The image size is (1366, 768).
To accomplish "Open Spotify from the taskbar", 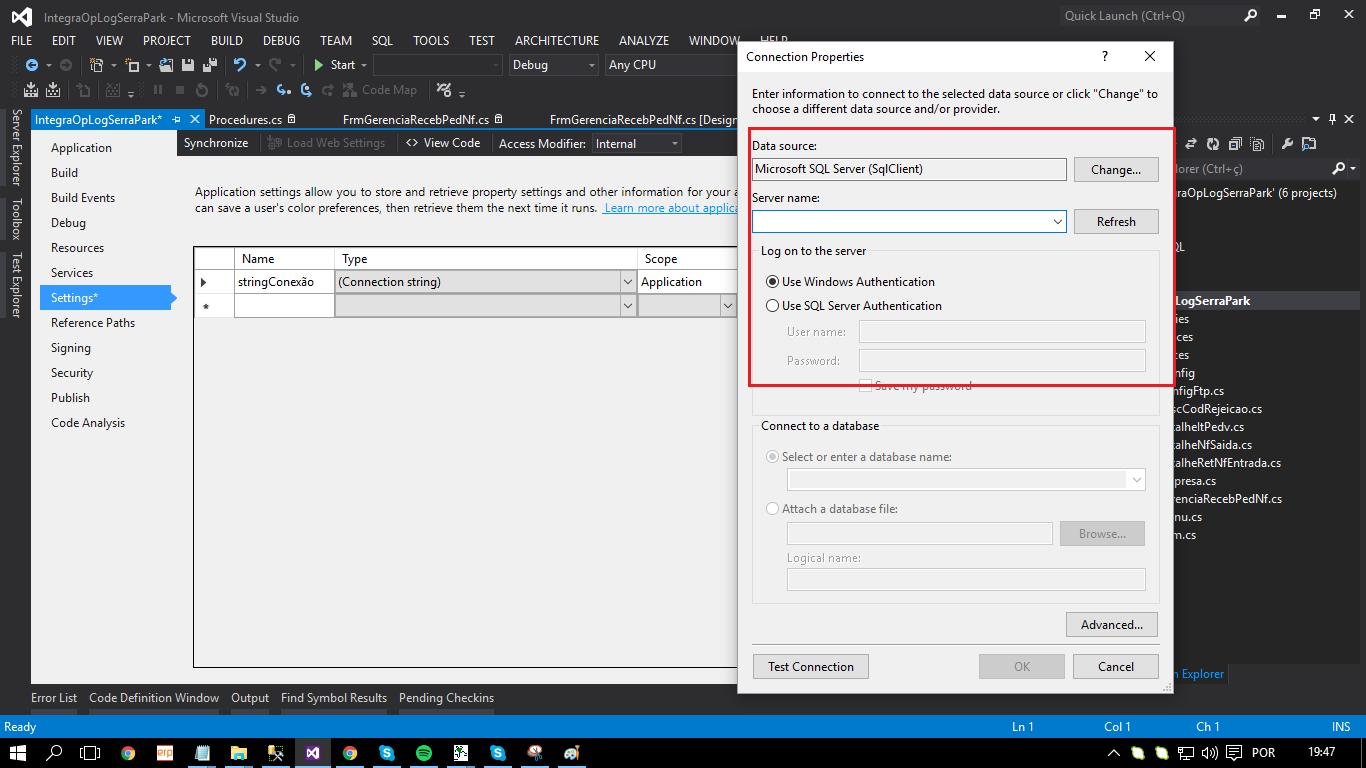I will pyautogui.click(x=423, y=752).
